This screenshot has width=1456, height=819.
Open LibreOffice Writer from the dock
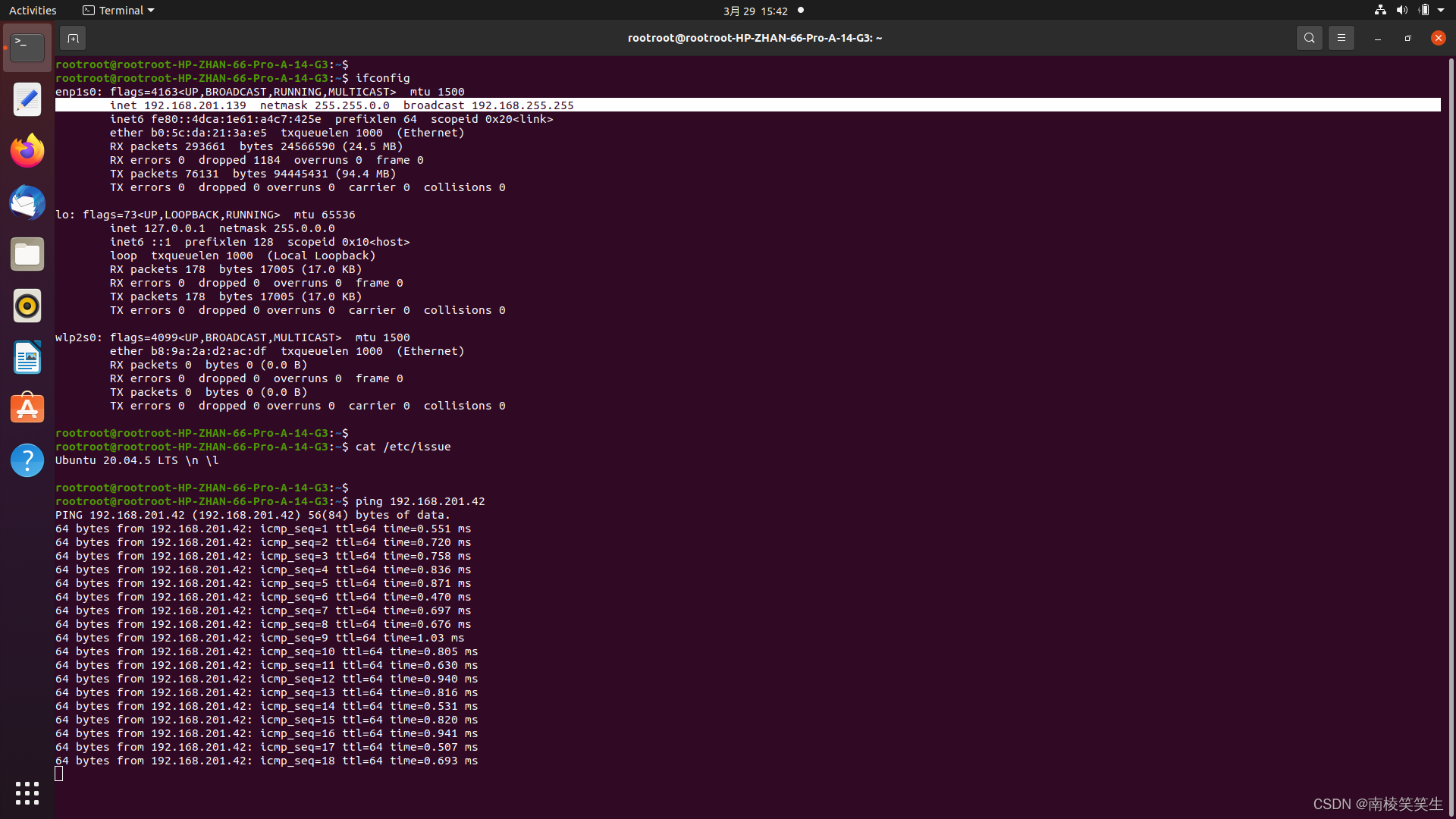pos(27,357)
